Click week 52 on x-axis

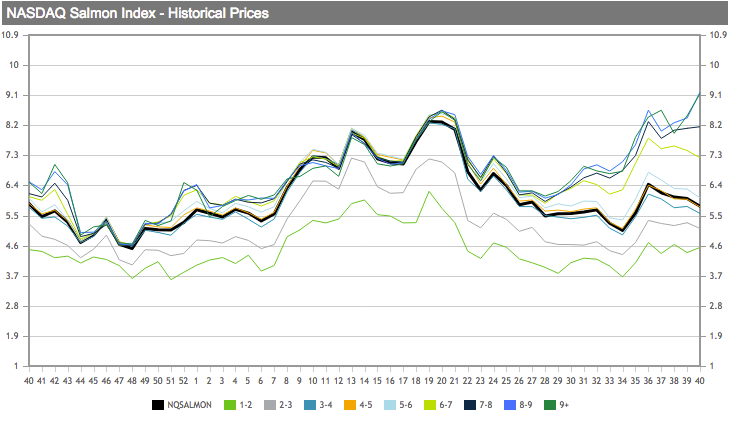(183, 381)
